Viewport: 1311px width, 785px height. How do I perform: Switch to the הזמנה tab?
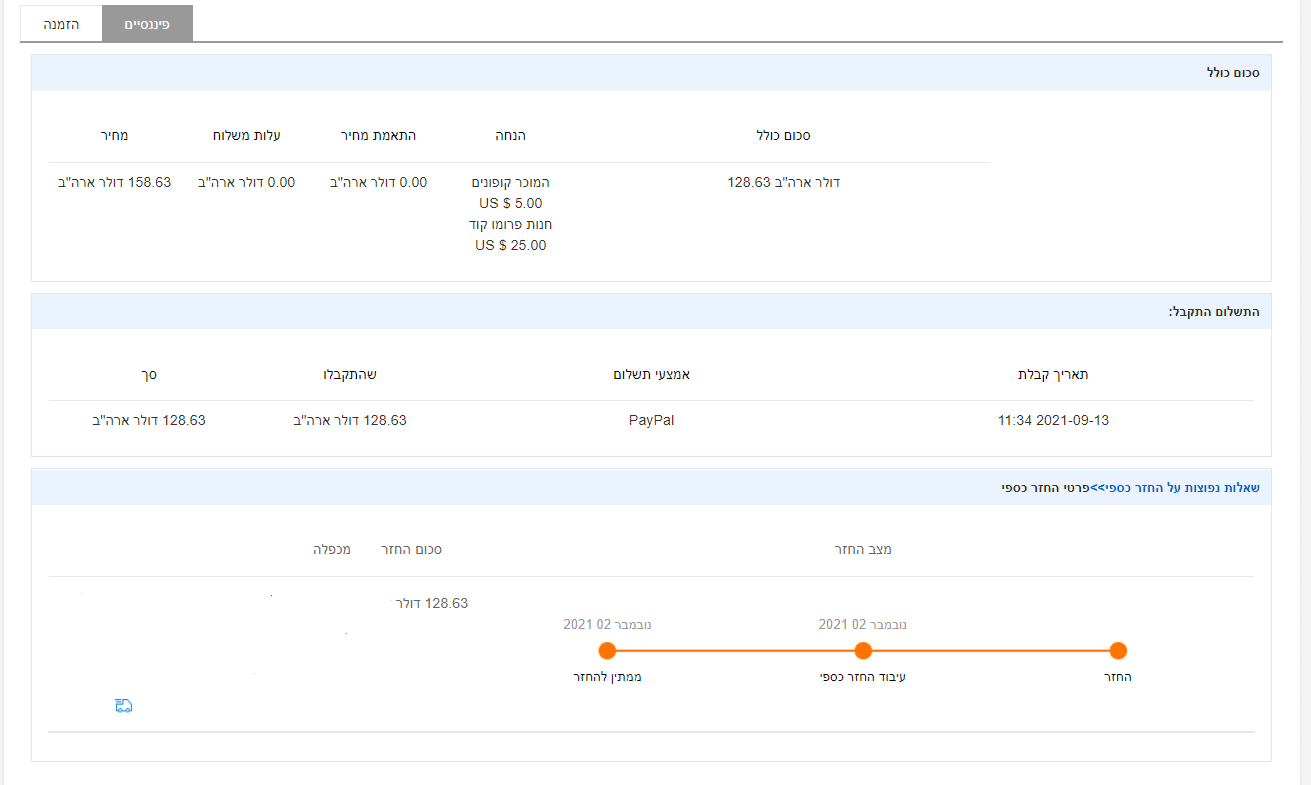[x=61, y=23]
